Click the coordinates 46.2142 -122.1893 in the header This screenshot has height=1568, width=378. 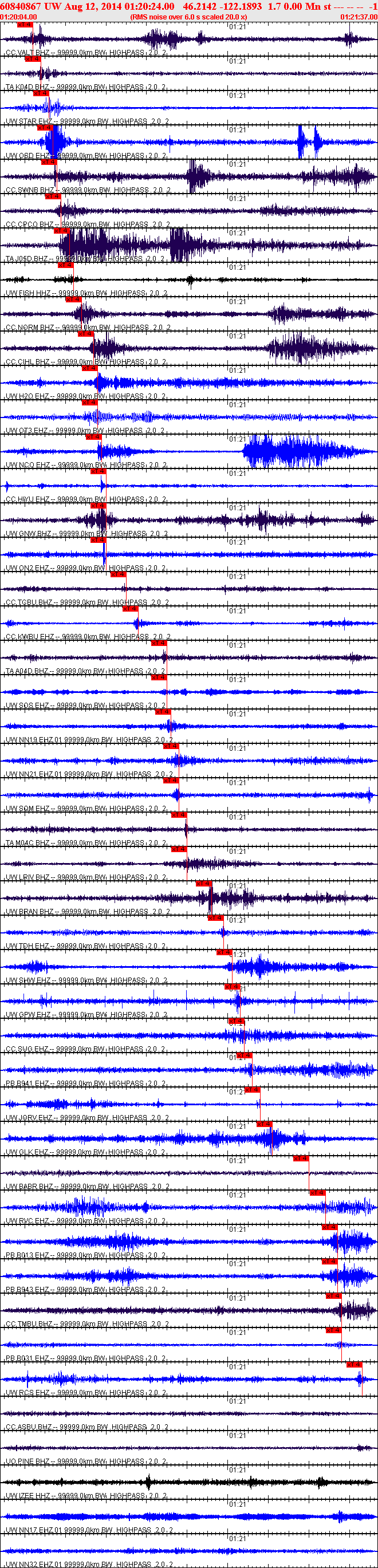tap(223, 6)
